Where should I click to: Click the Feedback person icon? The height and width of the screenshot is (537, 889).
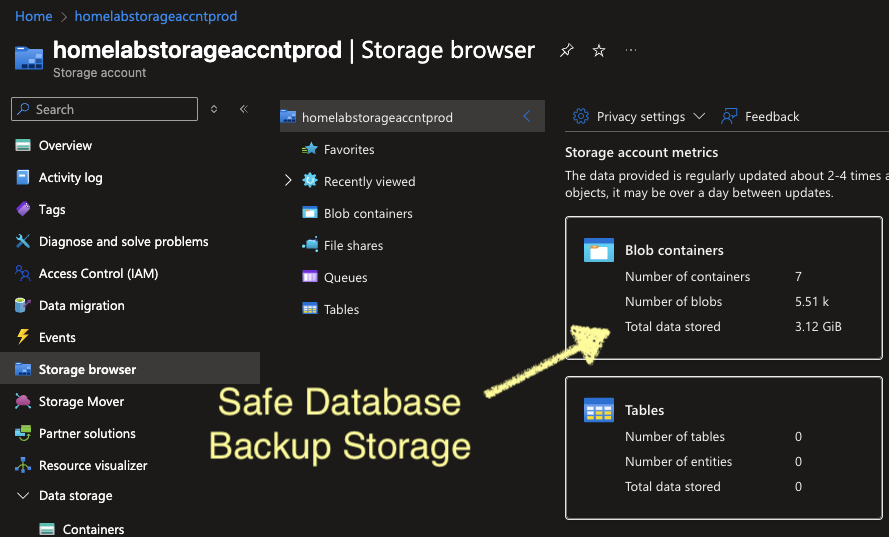[x=729, y=116]
